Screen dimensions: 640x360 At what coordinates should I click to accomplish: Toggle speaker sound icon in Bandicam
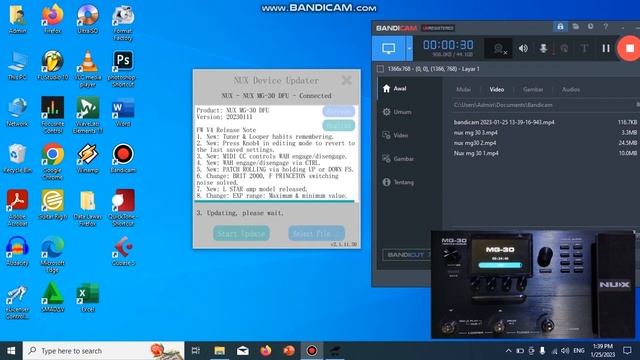(523, 49)
